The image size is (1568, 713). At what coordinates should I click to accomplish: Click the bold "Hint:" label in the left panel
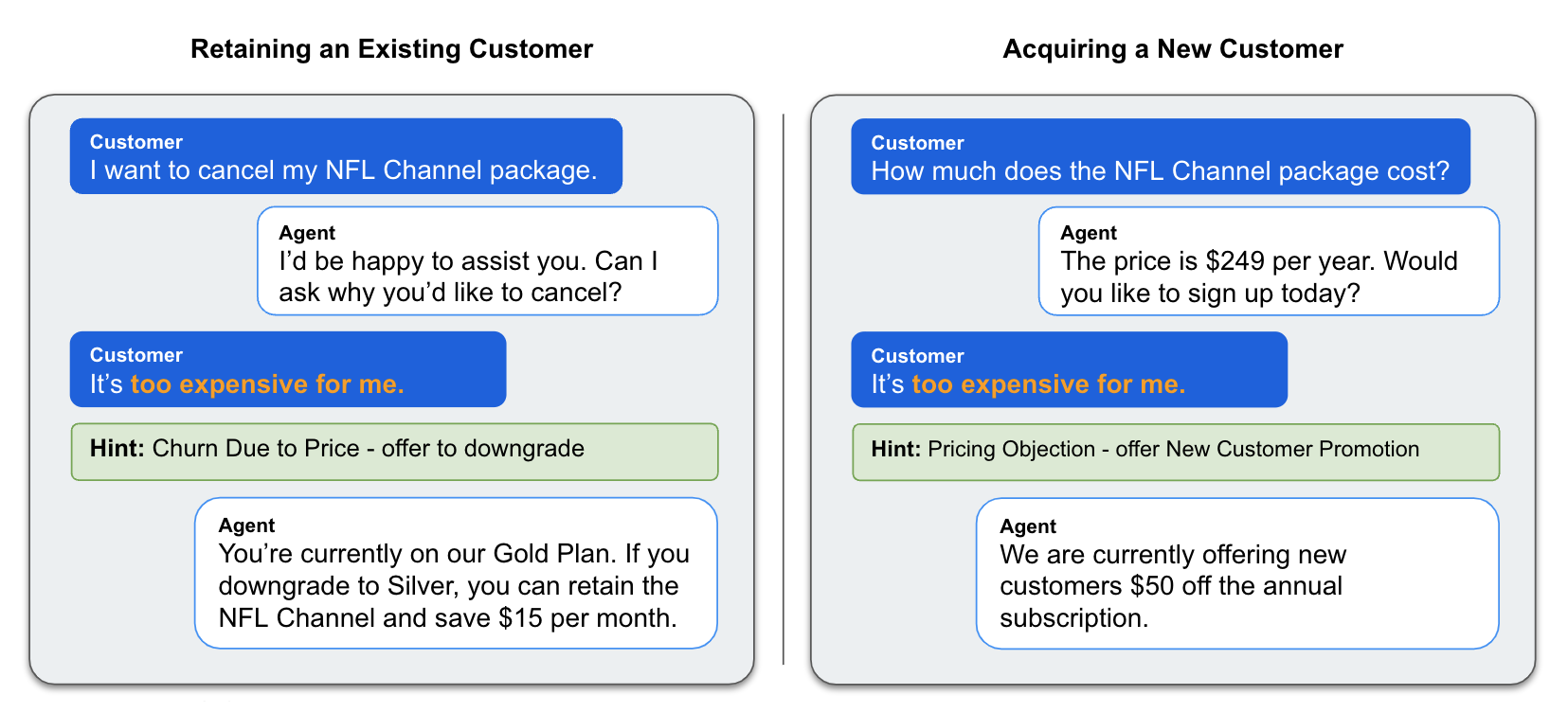[x=117, y=448]
